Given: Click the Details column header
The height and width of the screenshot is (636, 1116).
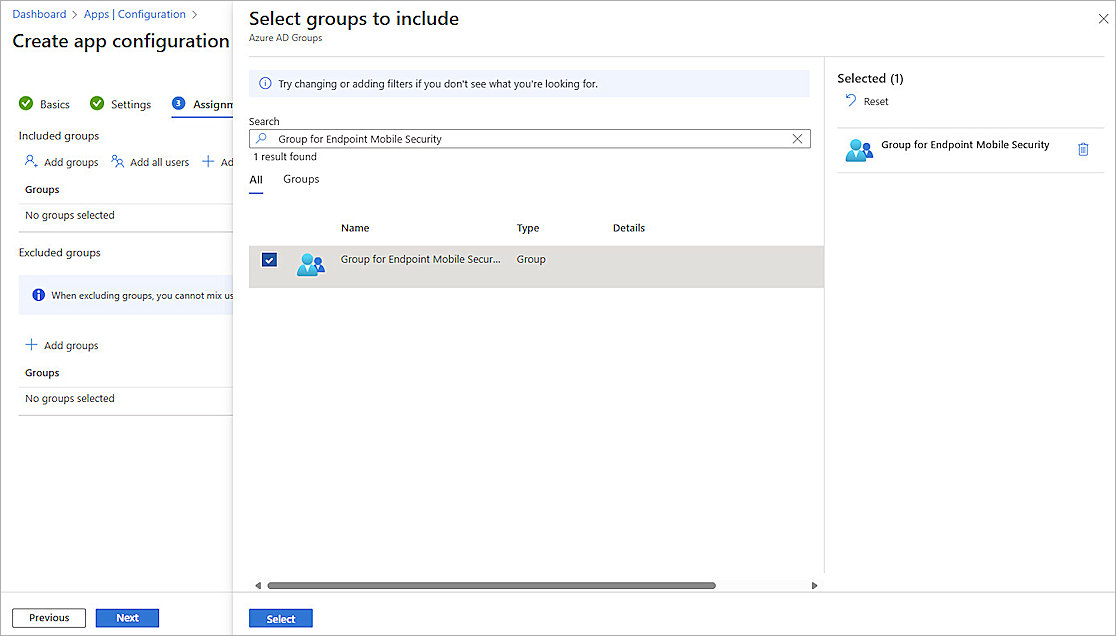Looking at the screenshot, I should 628,228.
